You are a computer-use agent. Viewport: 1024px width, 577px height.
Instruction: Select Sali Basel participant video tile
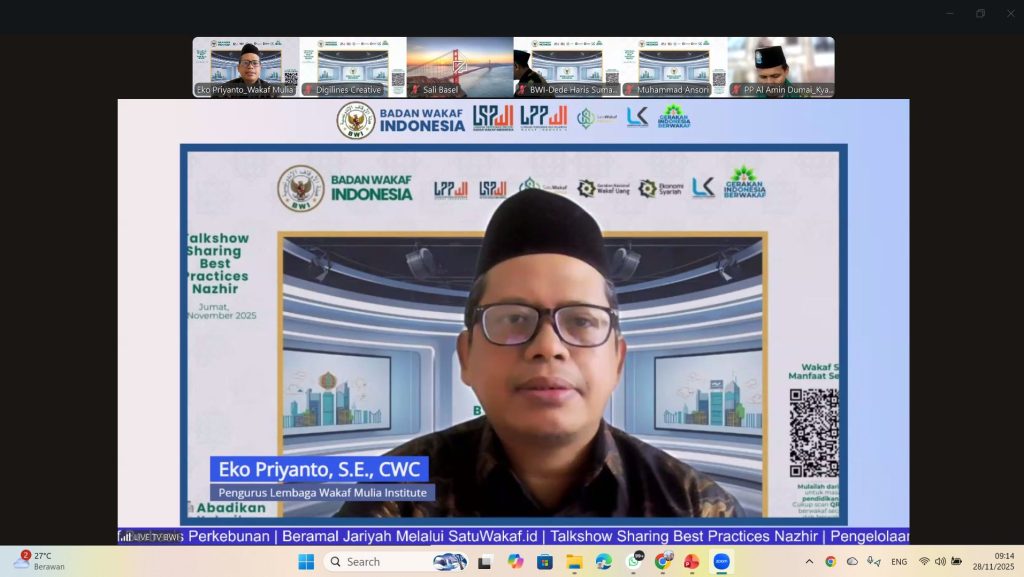[460, 67]
